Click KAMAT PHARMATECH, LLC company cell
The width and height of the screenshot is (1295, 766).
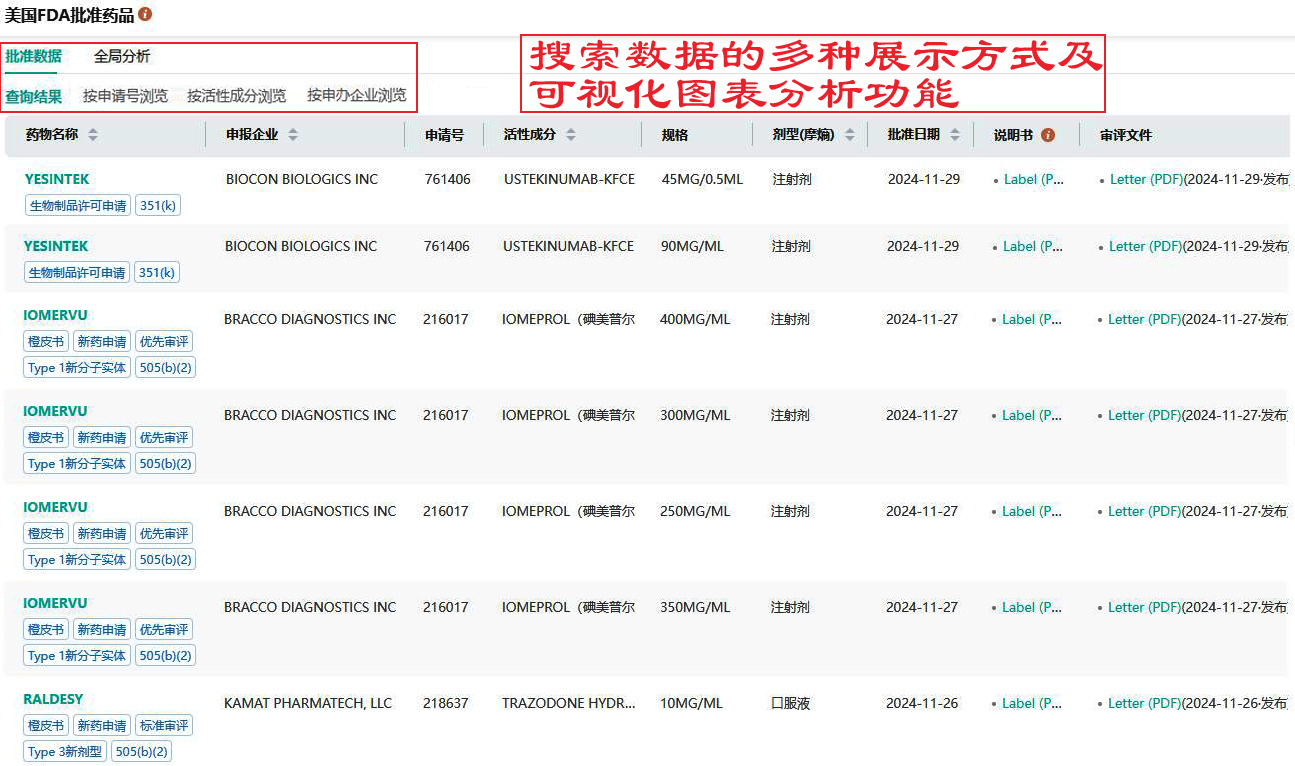tap(308, 703)
